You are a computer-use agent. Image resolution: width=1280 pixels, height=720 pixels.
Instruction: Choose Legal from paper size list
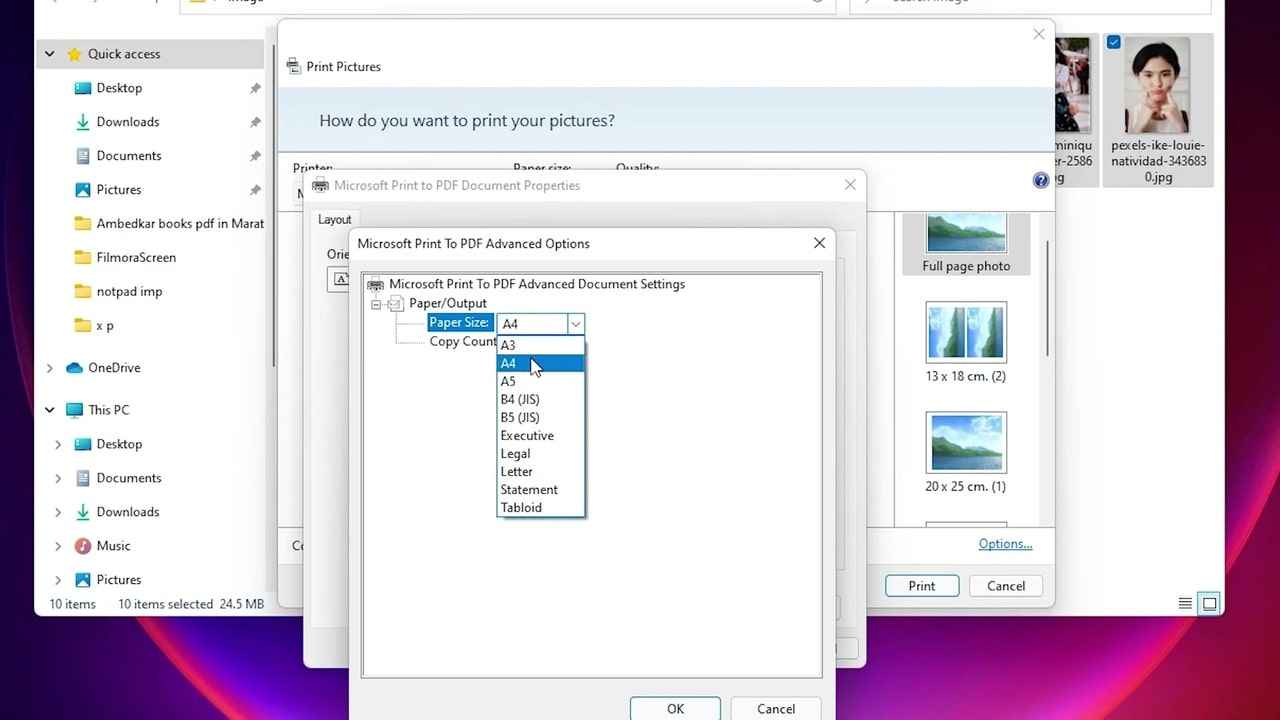[x=516, y=454]
